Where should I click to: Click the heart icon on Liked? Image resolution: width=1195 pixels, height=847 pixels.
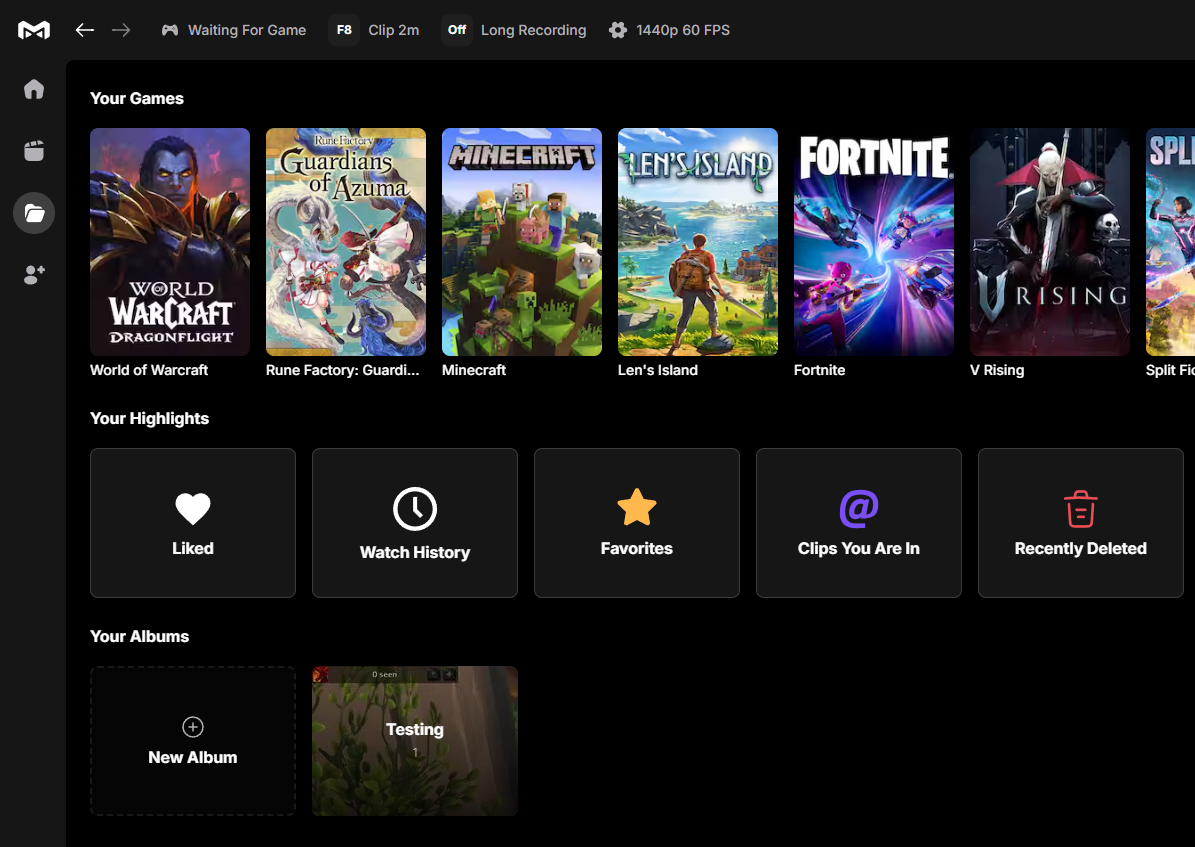[193, 509]
